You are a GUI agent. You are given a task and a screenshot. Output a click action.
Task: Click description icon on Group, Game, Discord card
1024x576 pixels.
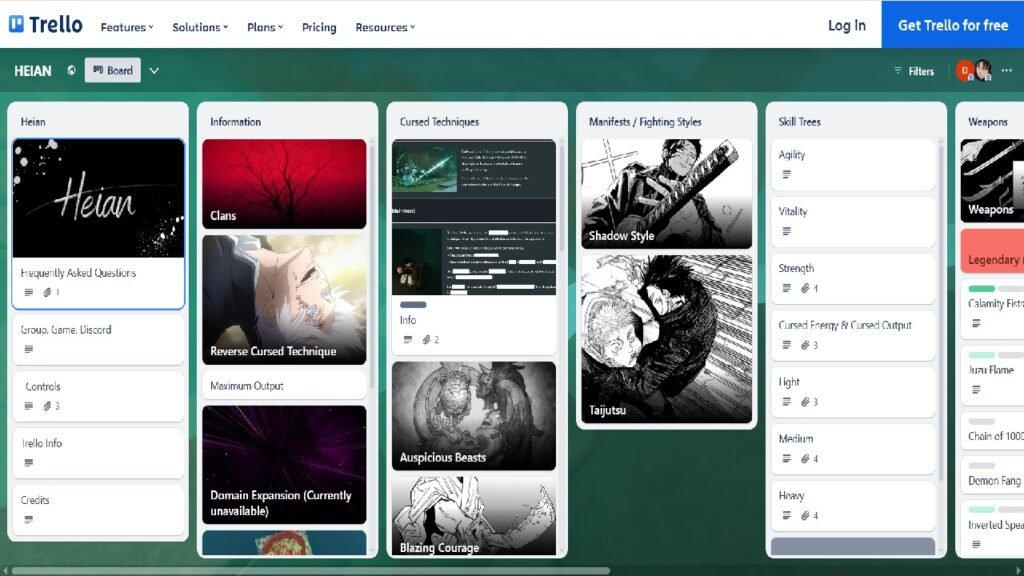click(29, 349)
